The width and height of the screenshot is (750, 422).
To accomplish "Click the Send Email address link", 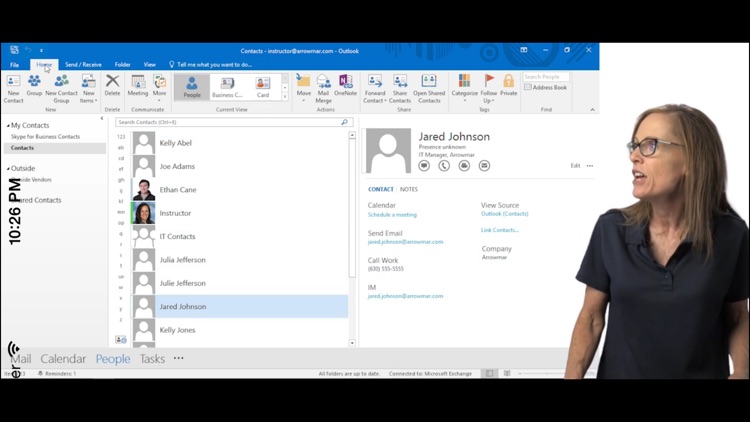I will click(405, 242).
